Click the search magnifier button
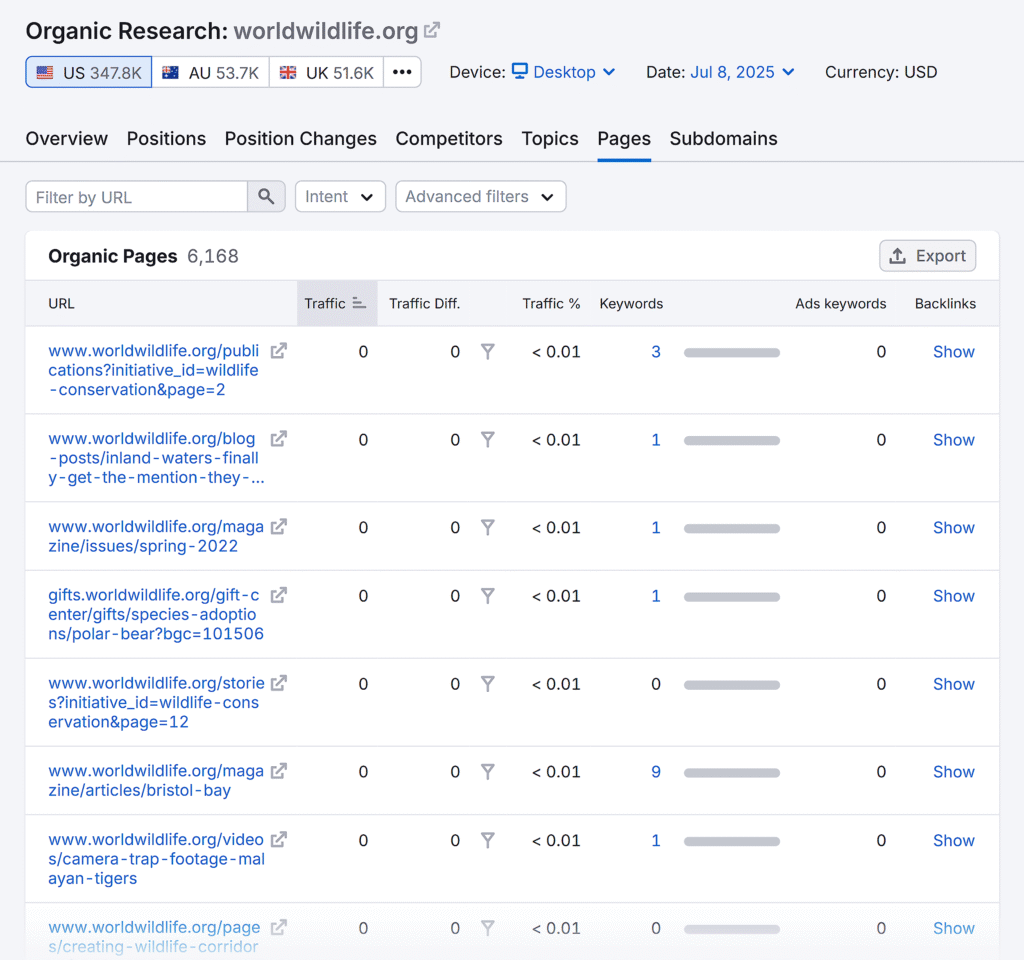 coord(266,197)
